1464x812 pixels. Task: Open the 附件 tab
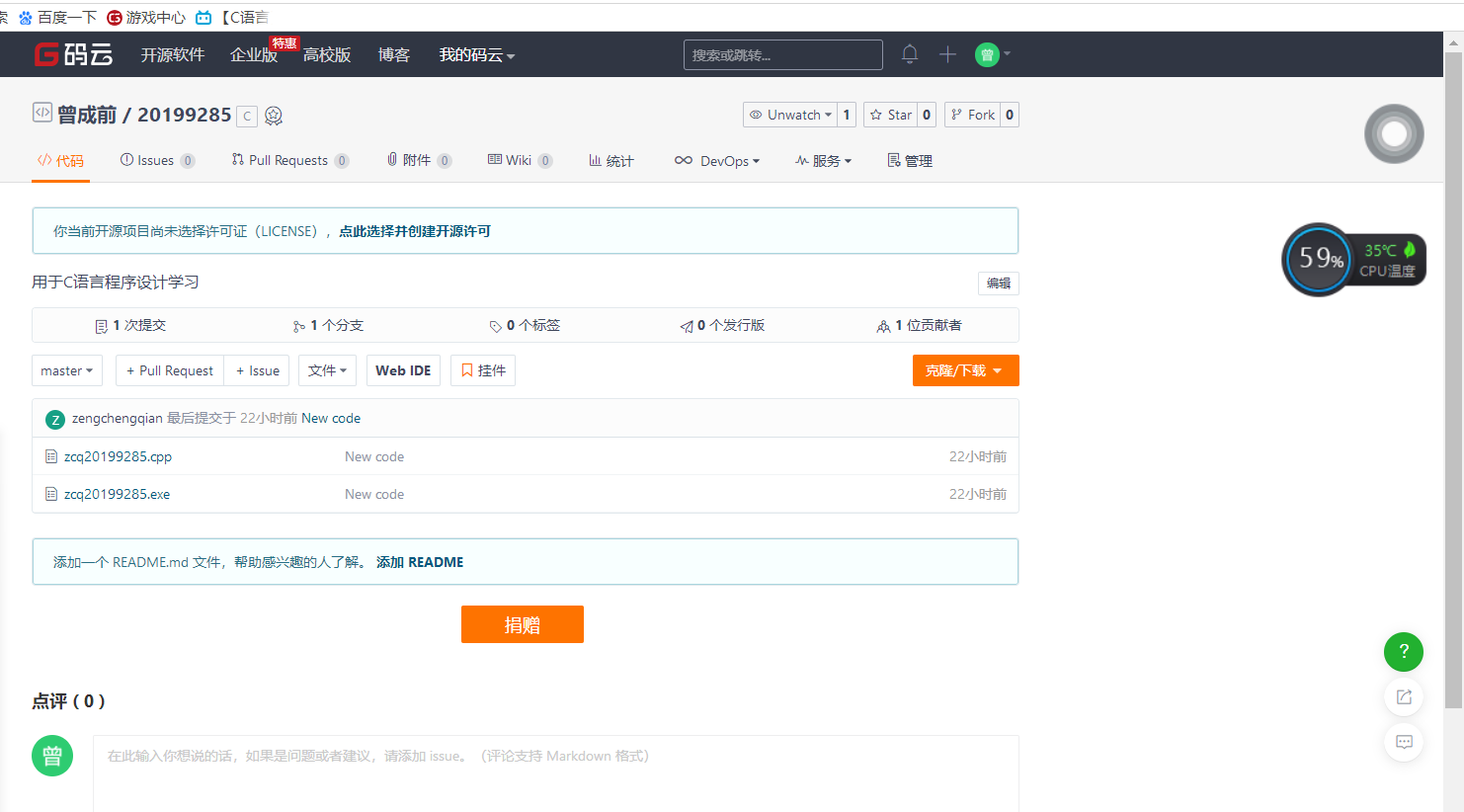pyautogui.click(x=419, y=160)
